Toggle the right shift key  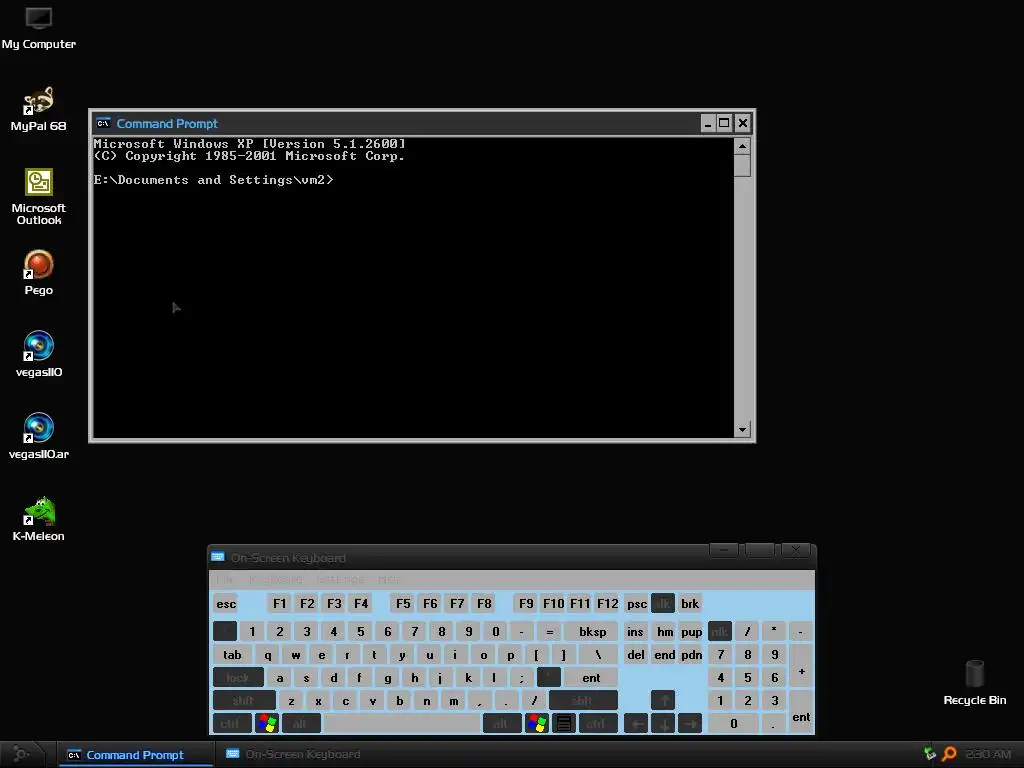(x=583, y=701)
